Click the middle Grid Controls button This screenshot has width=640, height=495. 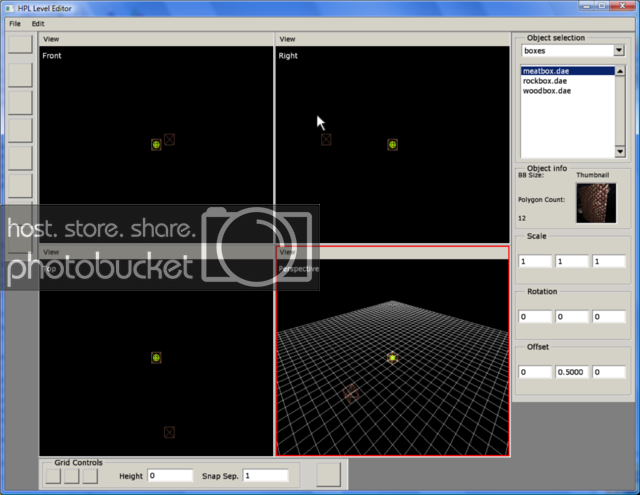pyautogui.click(x=69, y=476)
